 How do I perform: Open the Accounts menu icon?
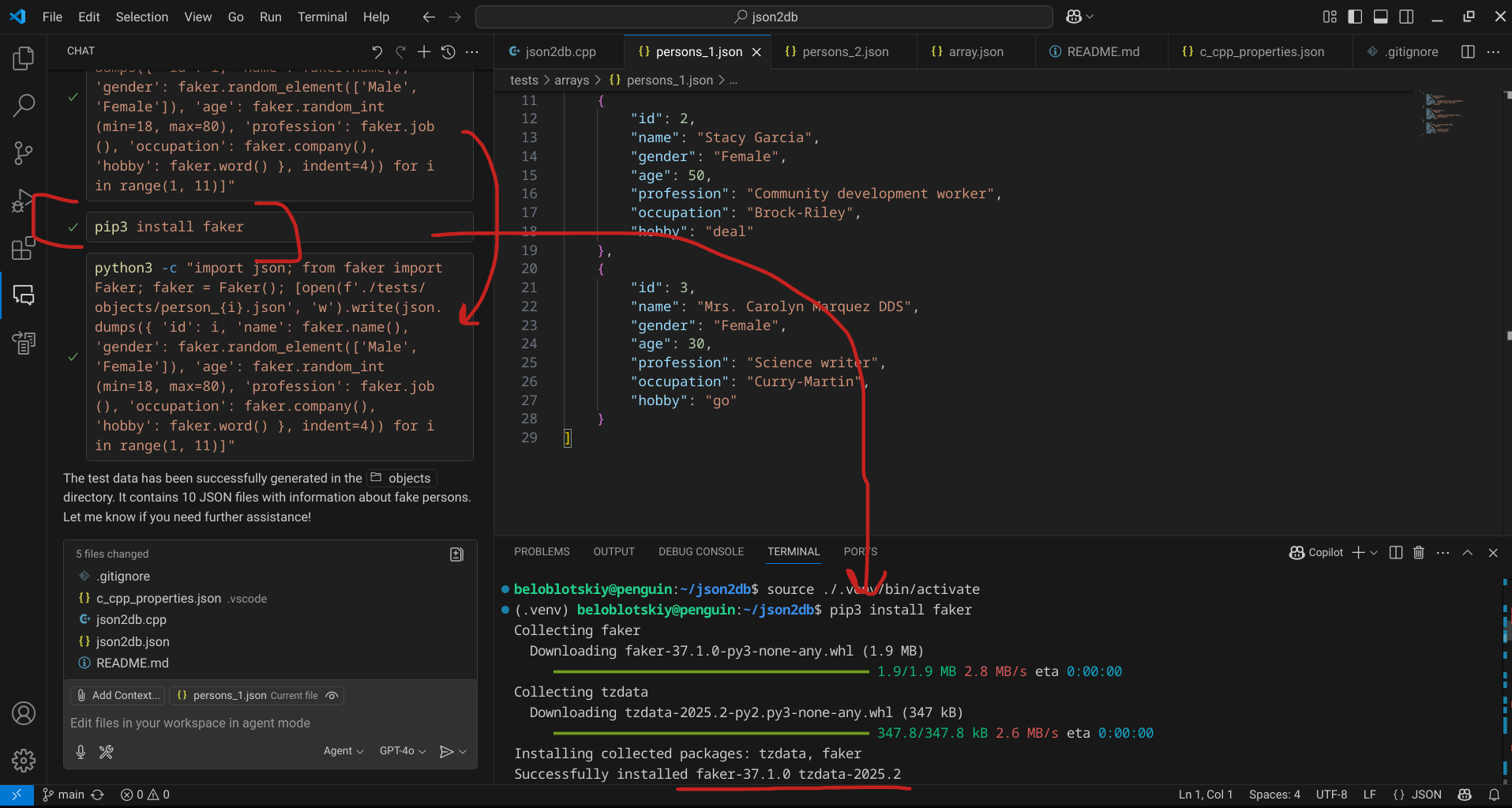[24, 713]
